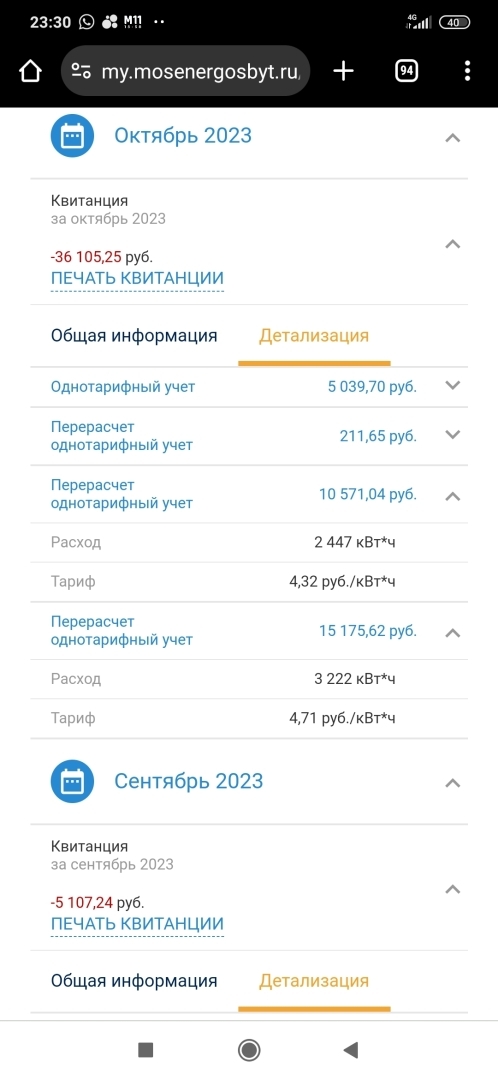The width and height of the screenshot is (498, 1080).
Task: Collapse the Октябрь 2023 section
Action: pos(453,138)
